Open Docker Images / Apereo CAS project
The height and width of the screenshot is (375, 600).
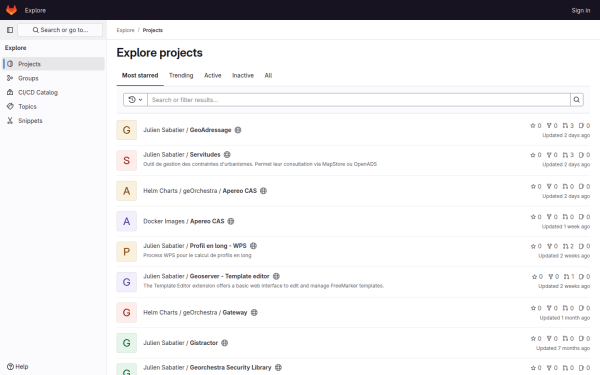(x=184, y=221)
